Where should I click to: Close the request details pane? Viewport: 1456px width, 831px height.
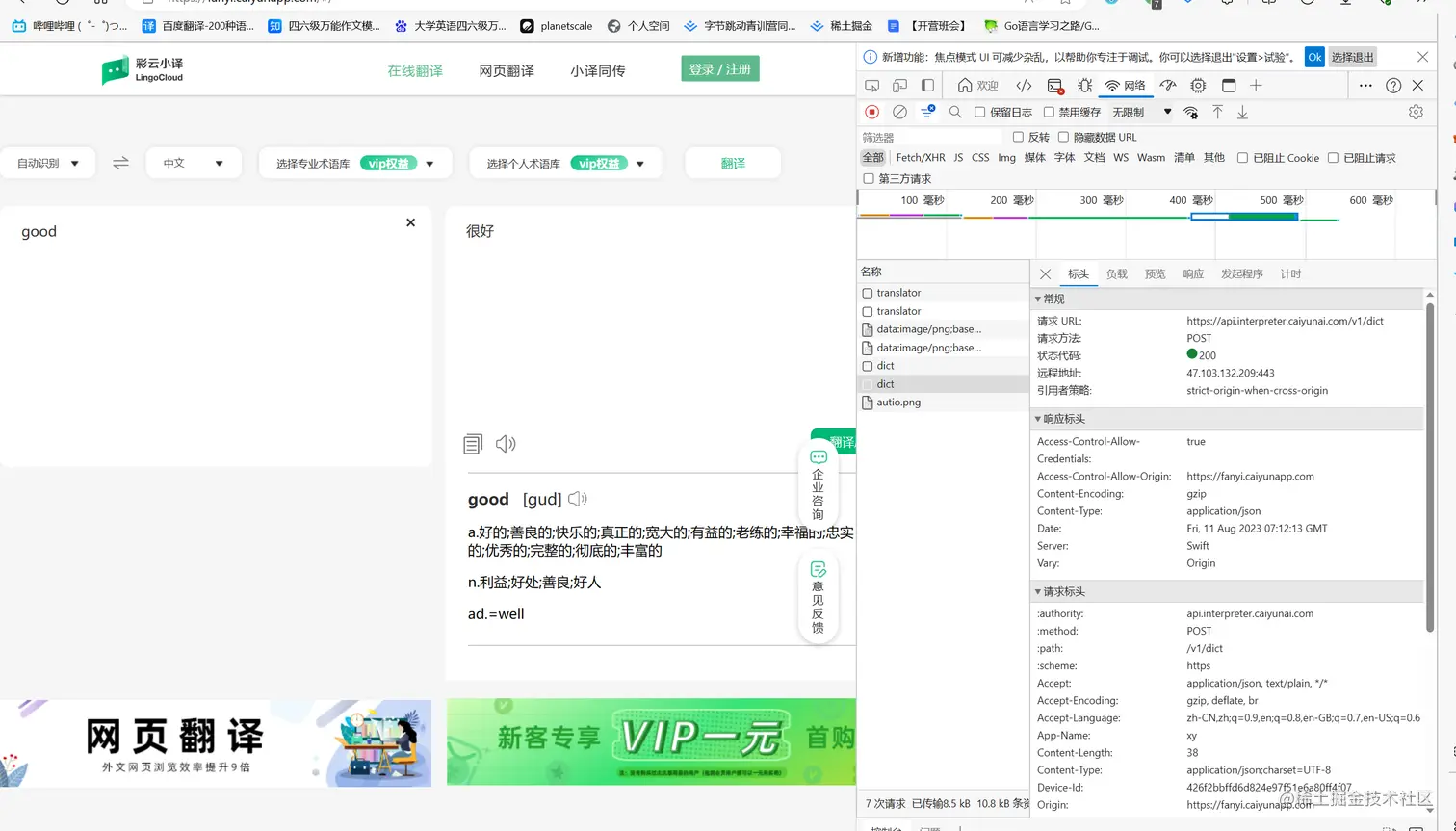[1045, 274]
